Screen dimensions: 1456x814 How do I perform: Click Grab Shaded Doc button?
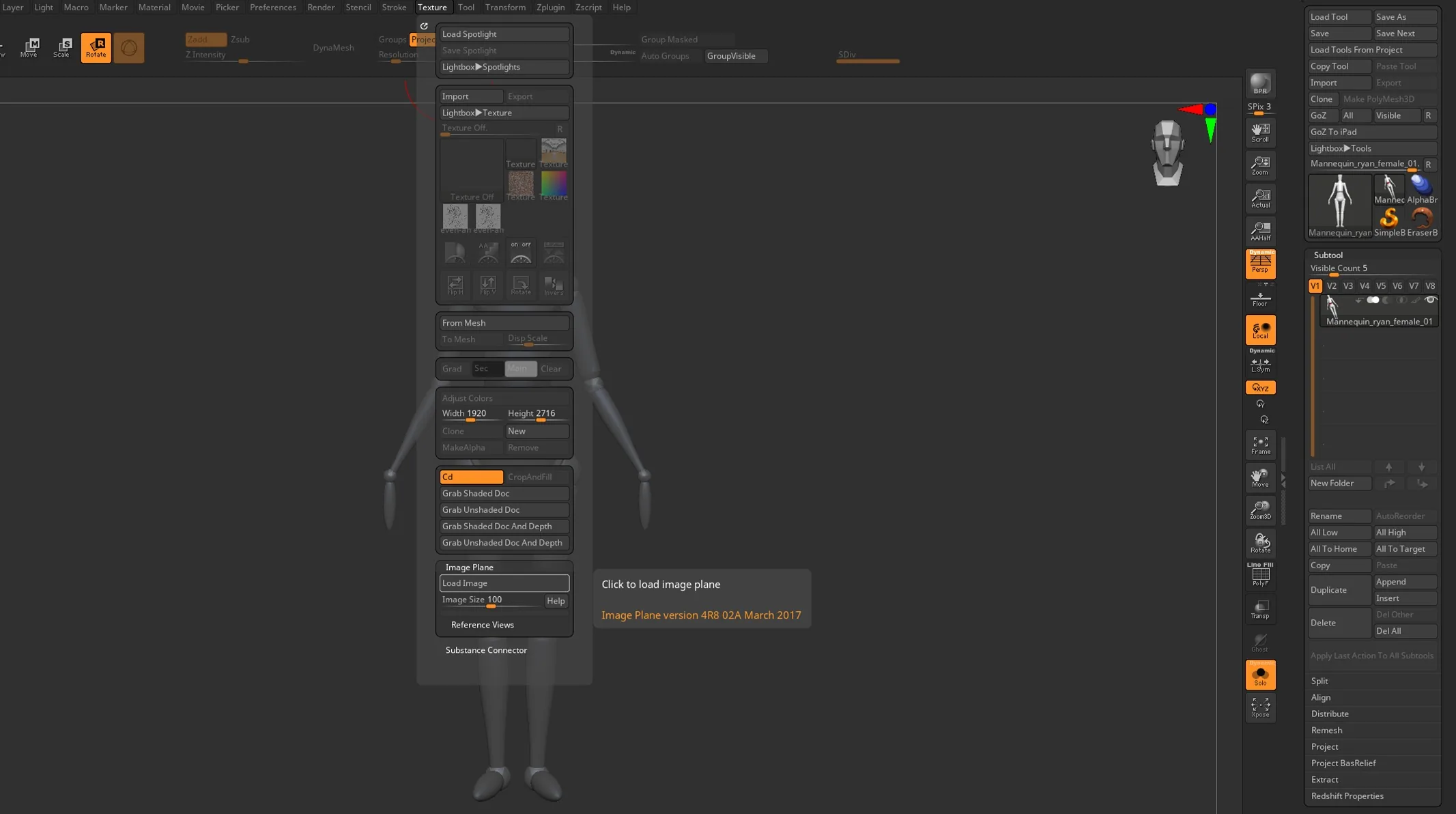point(504,493)
